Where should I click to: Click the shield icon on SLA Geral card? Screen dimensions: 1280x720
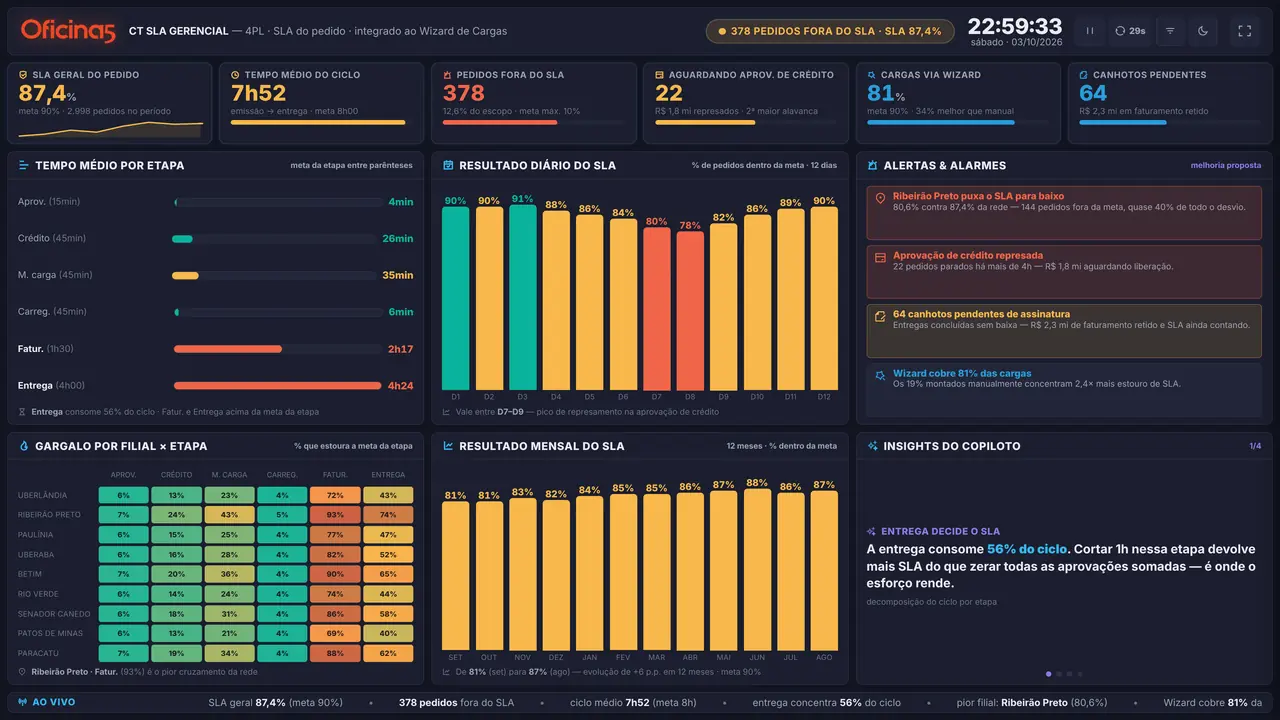point(23,75)
